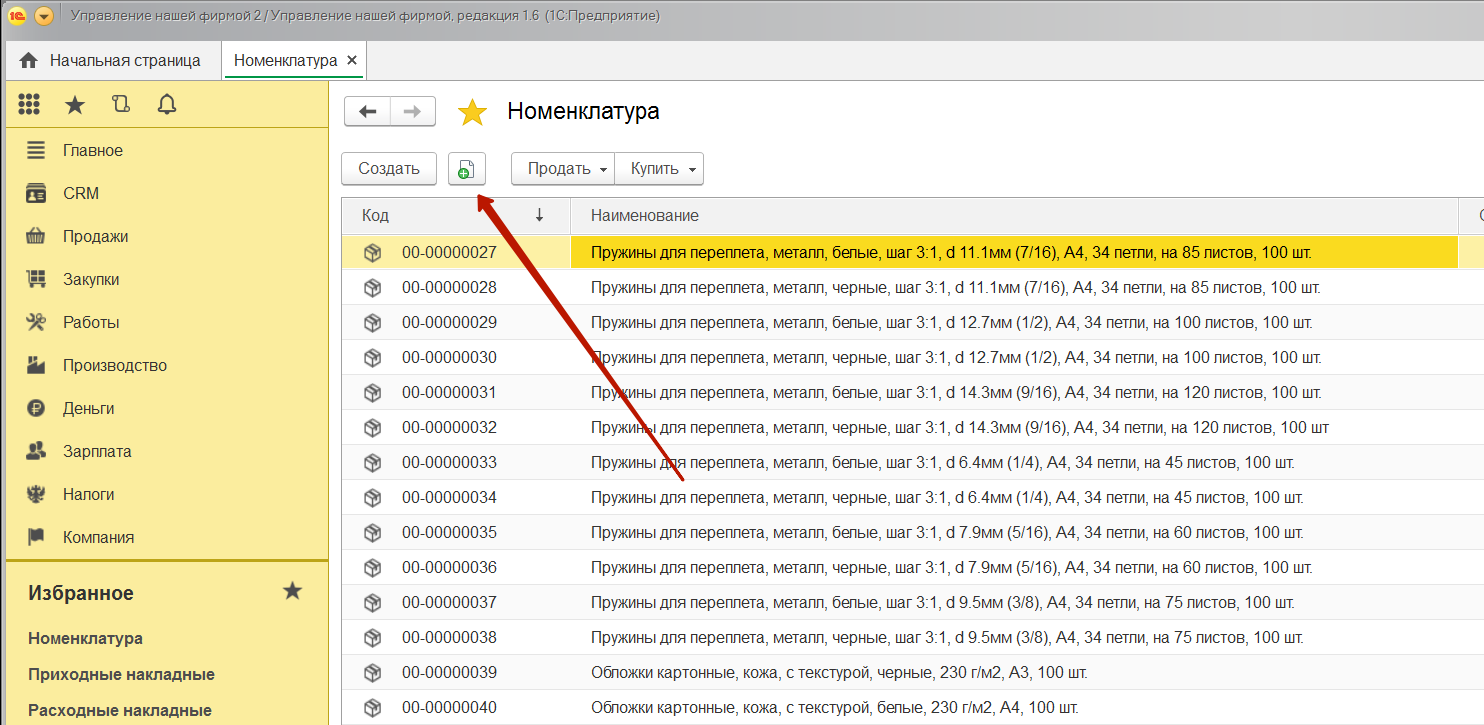Screen dimensions: 1484x725
Task: Click the copy item icon button
Action: (x=466, y=169)
